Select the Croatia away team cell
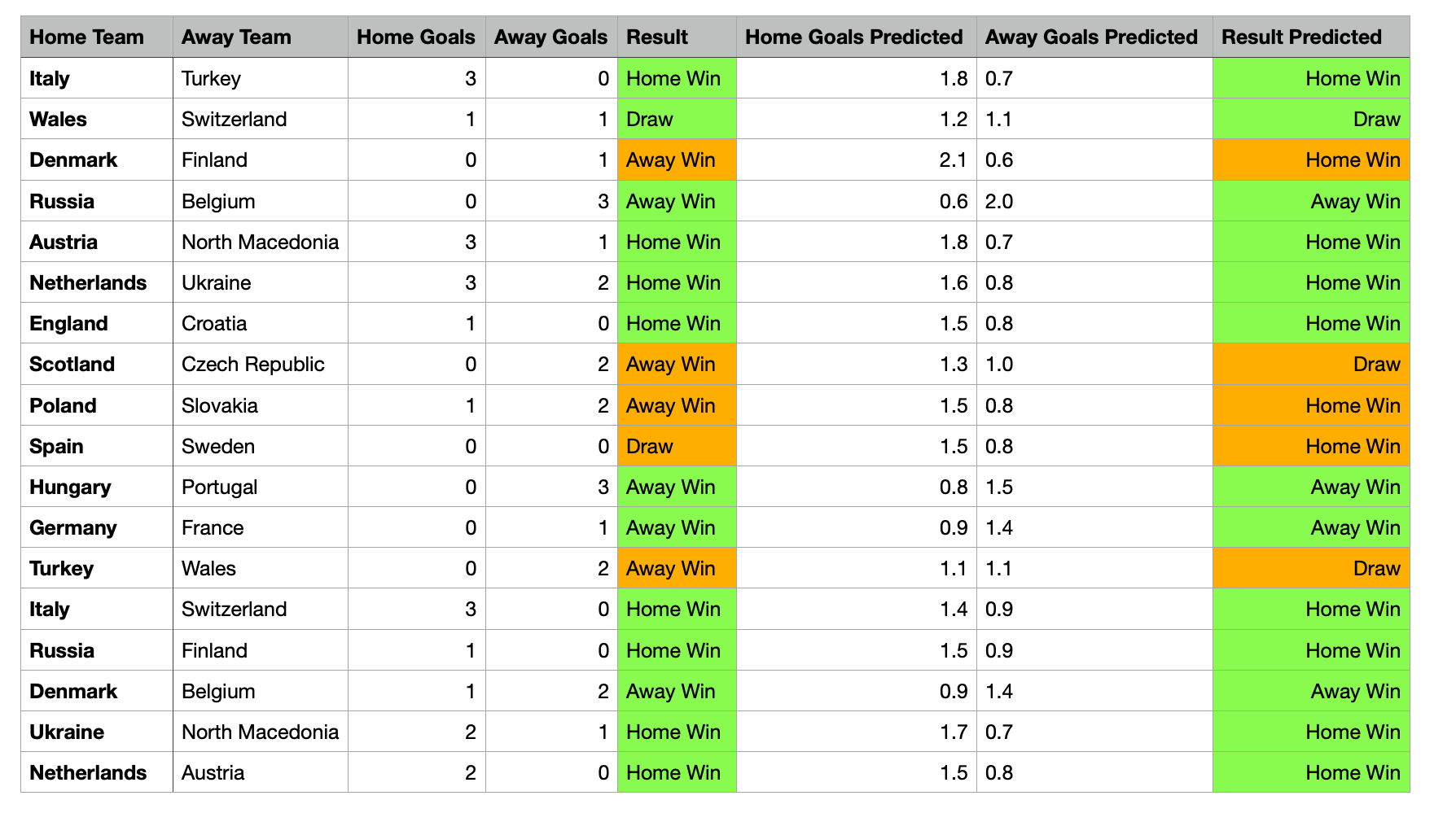The height and width of the screenshot is (835, 1456). (214, 323)
